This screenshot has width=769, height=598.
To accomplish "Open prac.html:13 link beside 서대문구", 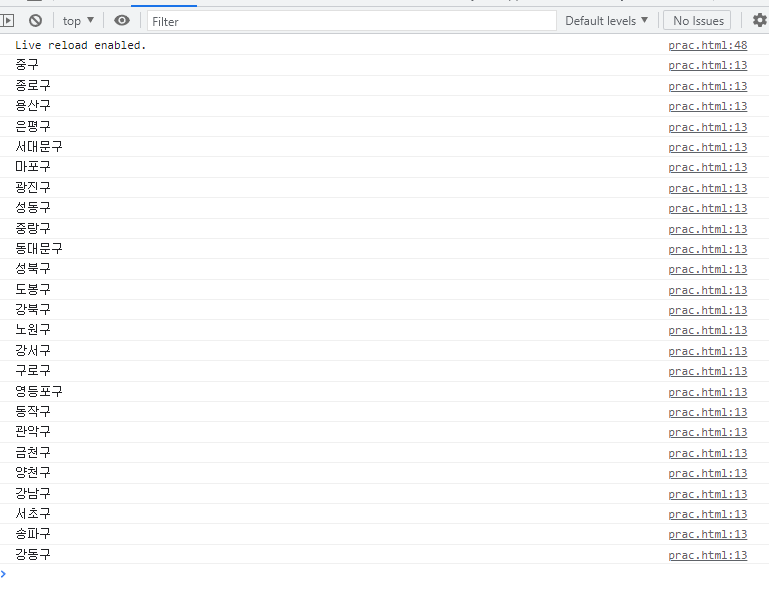I will [708, 147].
